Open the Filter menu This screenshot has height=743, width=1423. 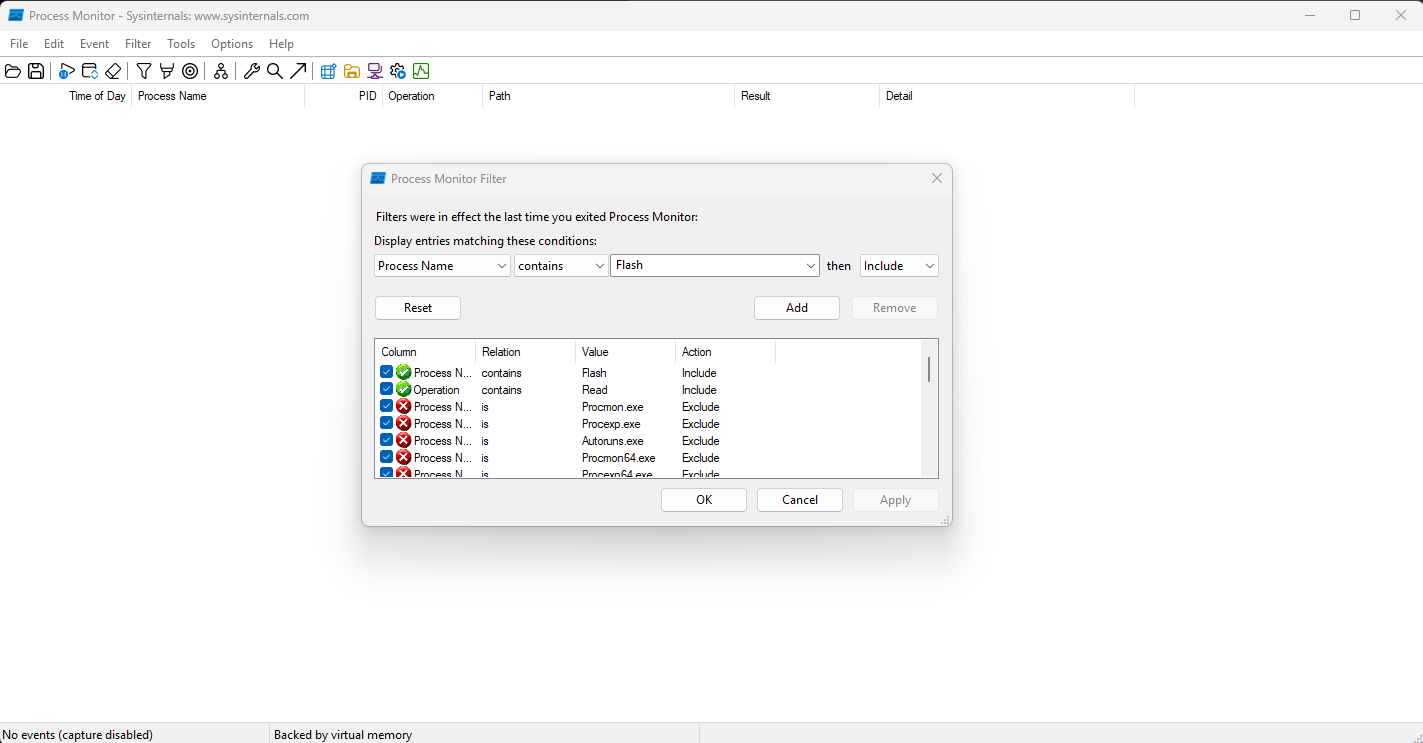click(x=138, y=44)
